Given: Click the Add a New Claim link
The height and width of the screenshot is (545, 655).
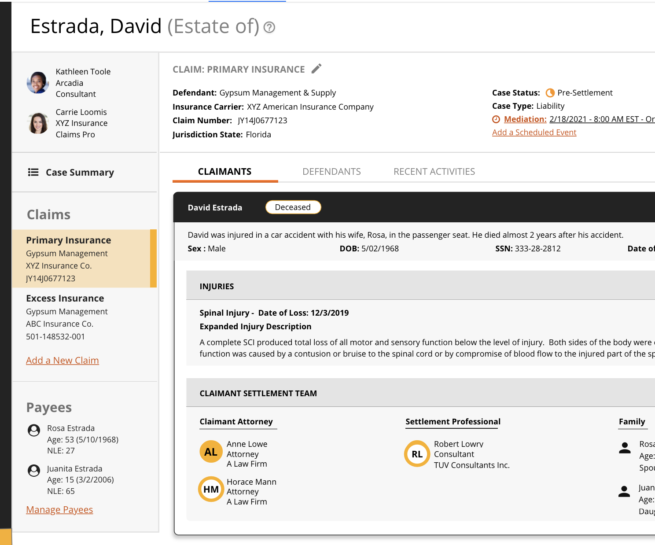Looking at the screenshot, I should (62, 360).
